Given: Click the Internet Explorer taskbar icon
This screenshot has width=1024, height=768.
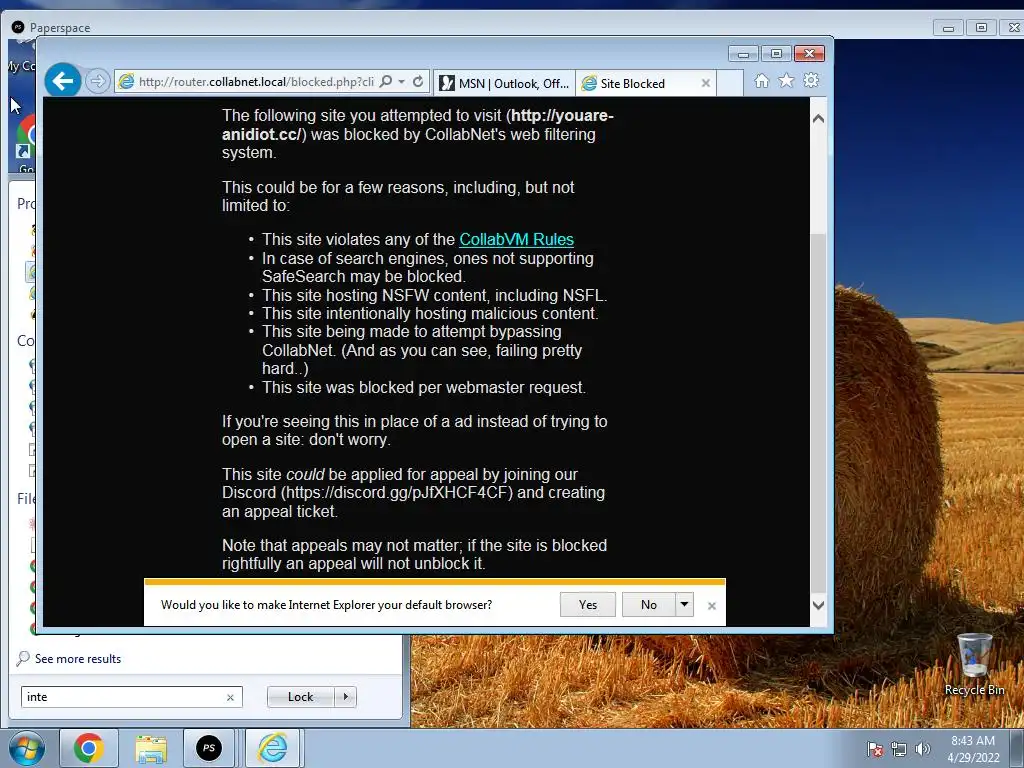Looking at the screenshot, I should (x=272, y=748).
